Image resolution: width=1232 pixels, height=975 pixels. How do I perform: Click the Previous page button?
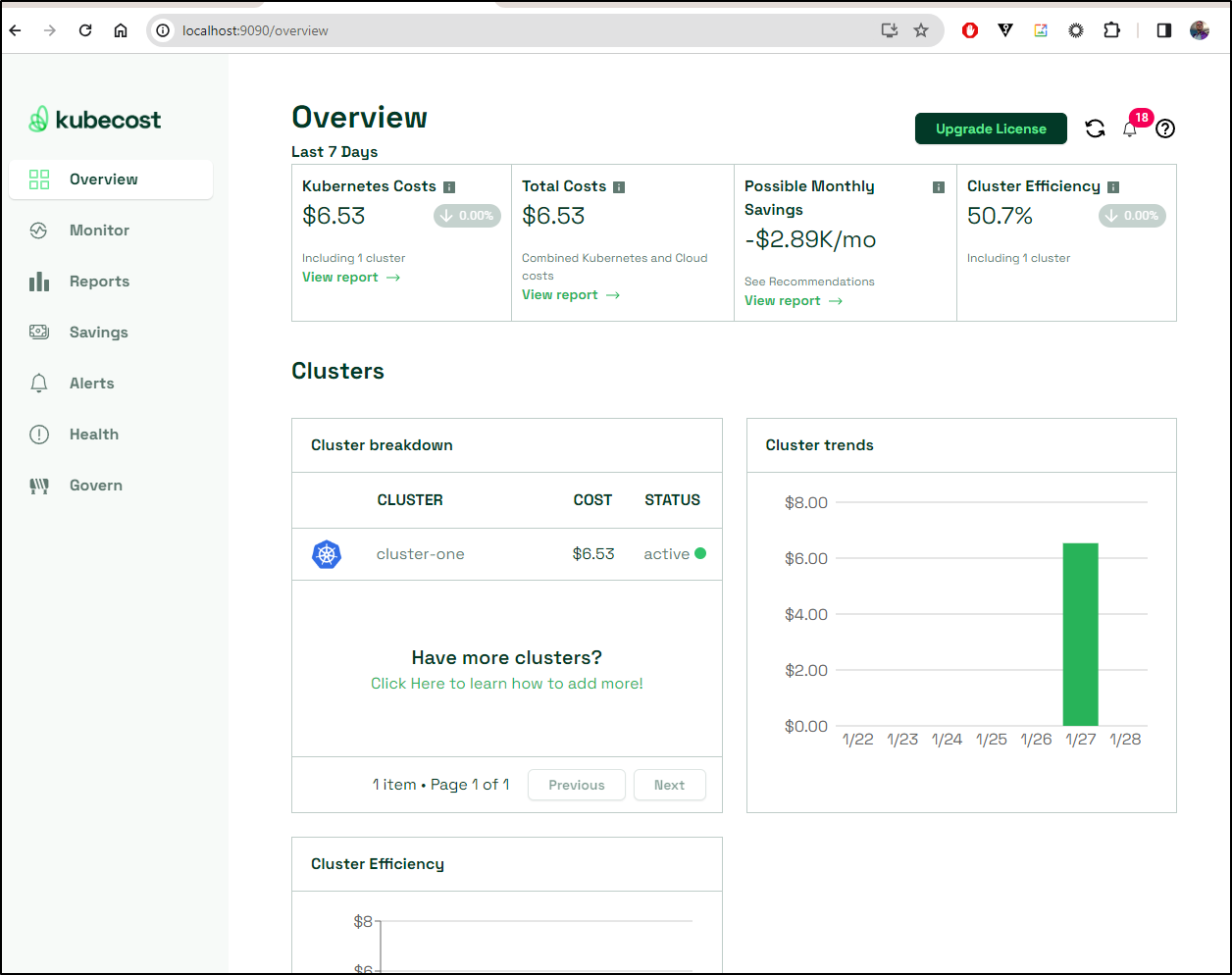tap(577, 785)
